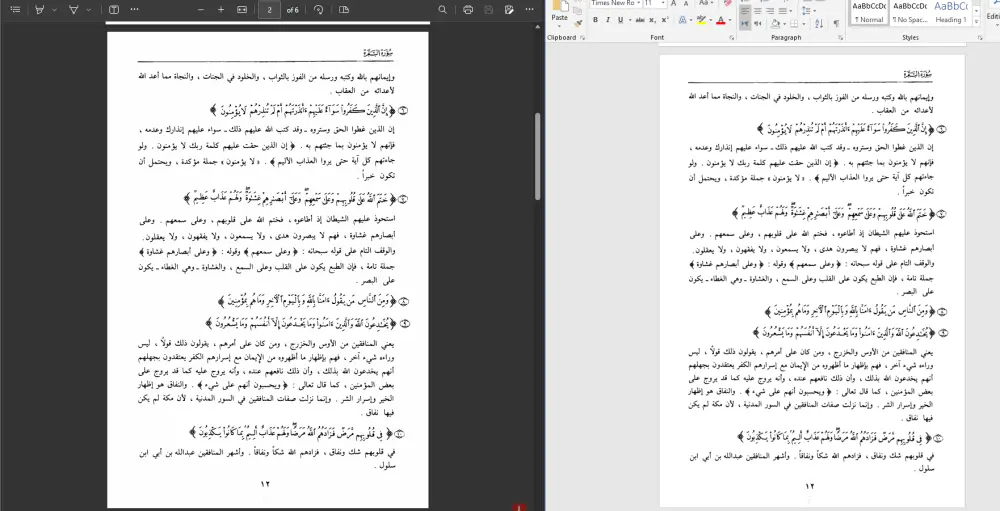This screenshot has height=511, width=1000.
Task: Align paragraph right in Word
Action: [770, 11]
